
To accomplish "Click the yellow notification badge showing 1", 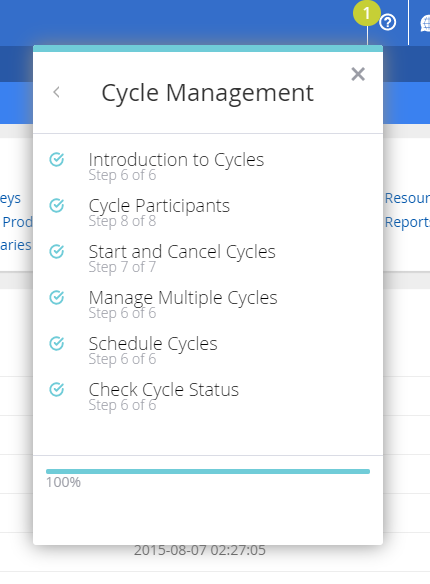I will click(367, 13).
